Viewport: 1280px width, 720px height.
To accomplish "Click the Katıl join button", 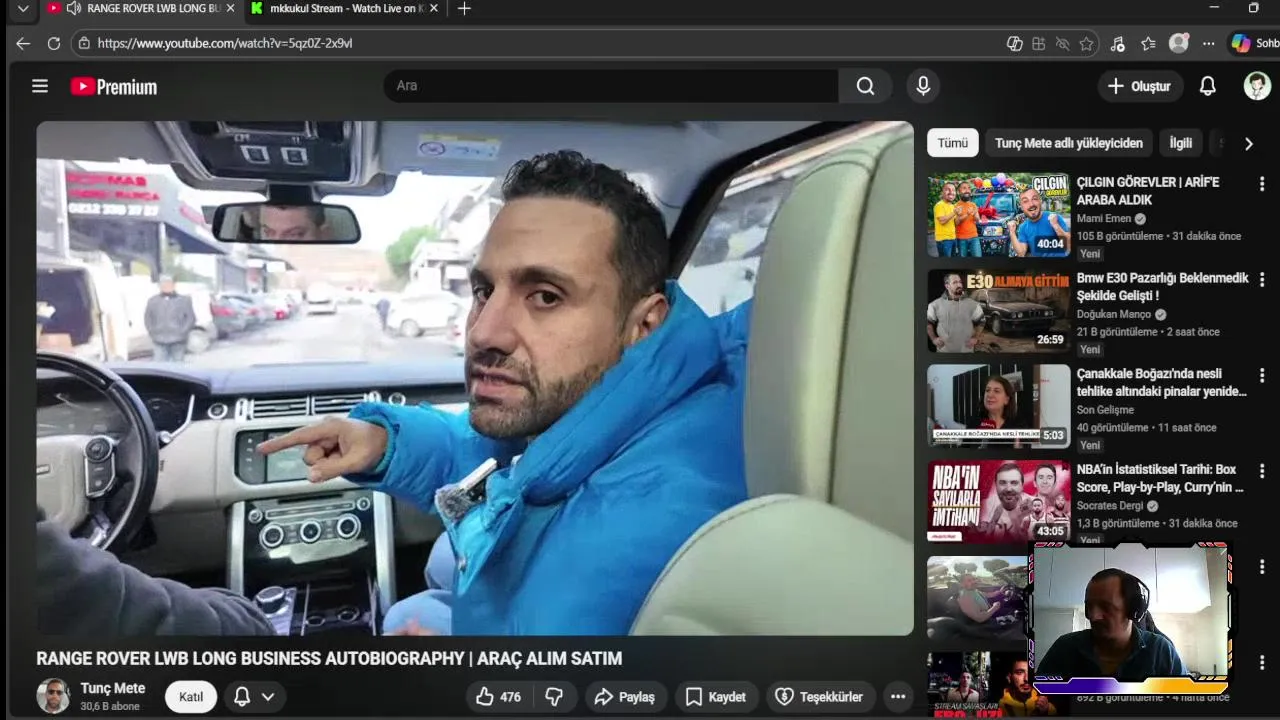I will 191,697.
